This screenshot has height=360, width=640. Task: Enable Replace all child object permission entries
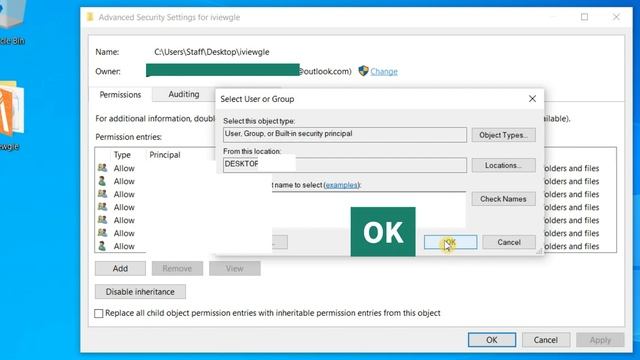(x=98, y=313)
